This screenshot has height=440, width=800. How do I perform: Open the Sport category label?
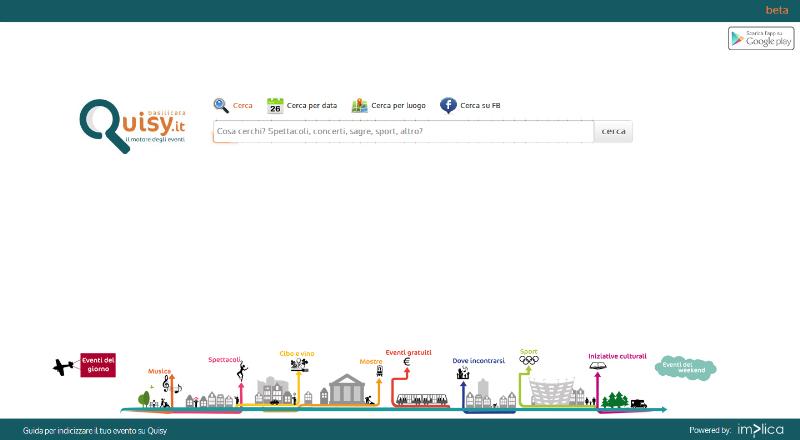pyautogui.click(x=529, y=351)
